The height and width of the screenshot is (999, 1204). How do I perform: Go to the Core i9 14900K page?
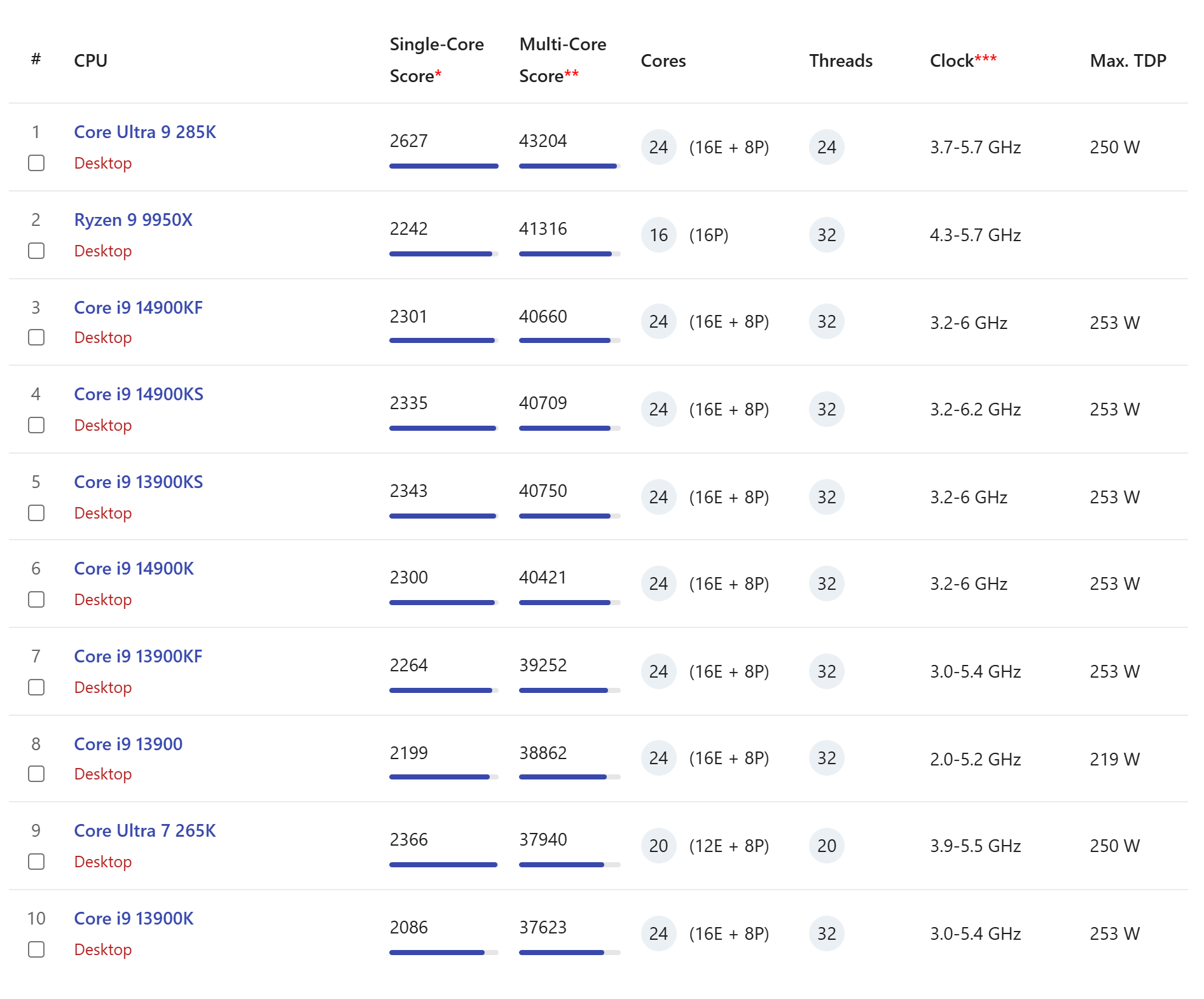pos(134,568)
